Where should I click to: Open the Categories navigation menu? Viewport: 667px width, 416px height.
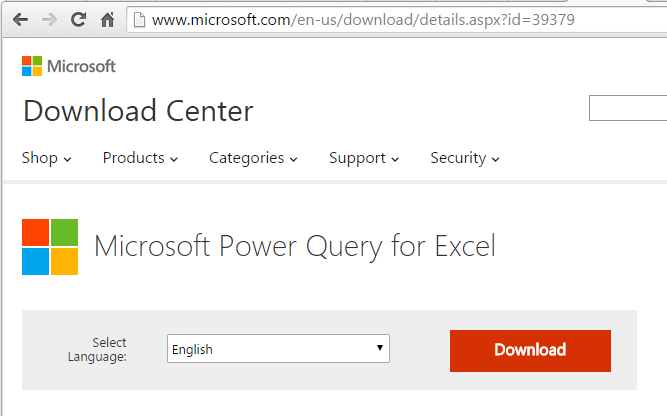[253, 158]
